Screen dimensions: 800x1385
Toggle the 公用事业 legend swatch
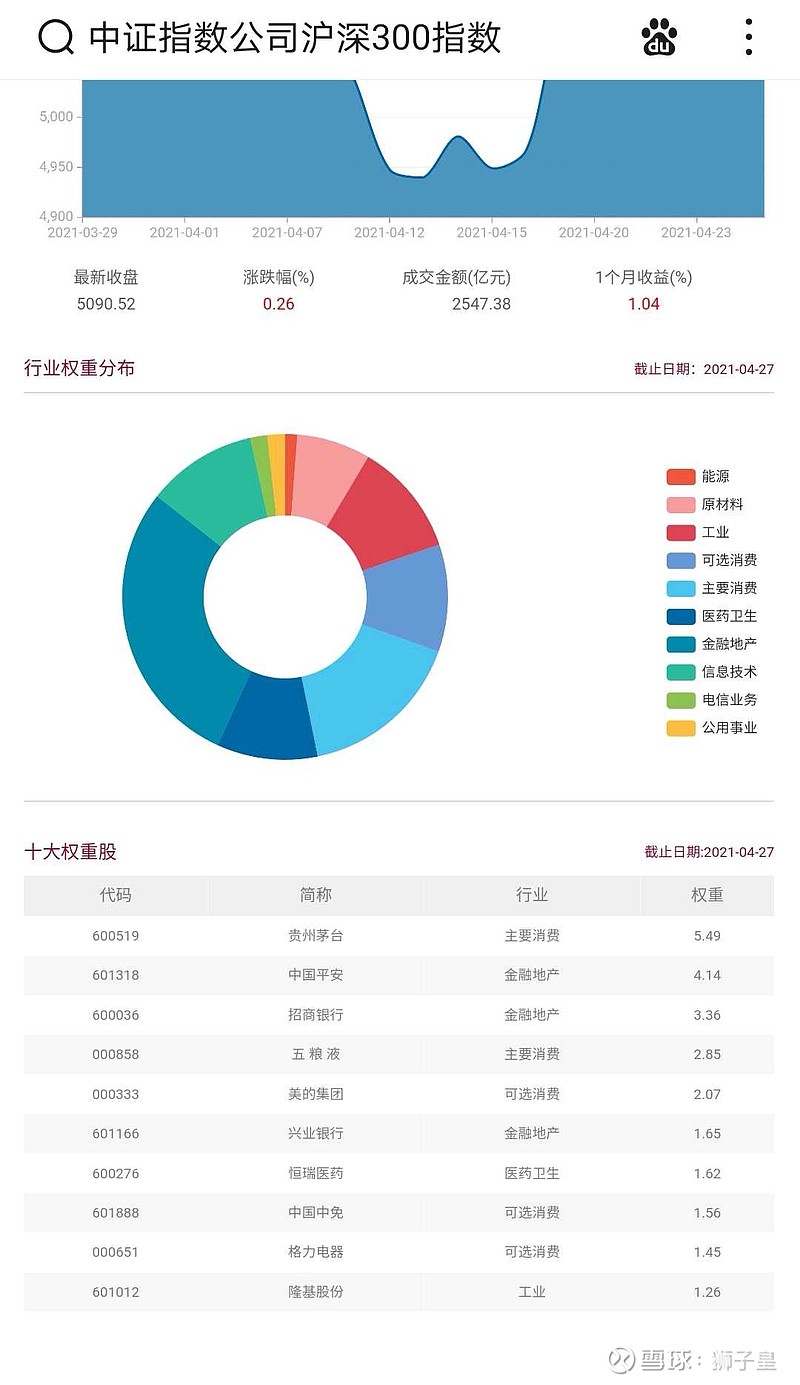(681, 728)
